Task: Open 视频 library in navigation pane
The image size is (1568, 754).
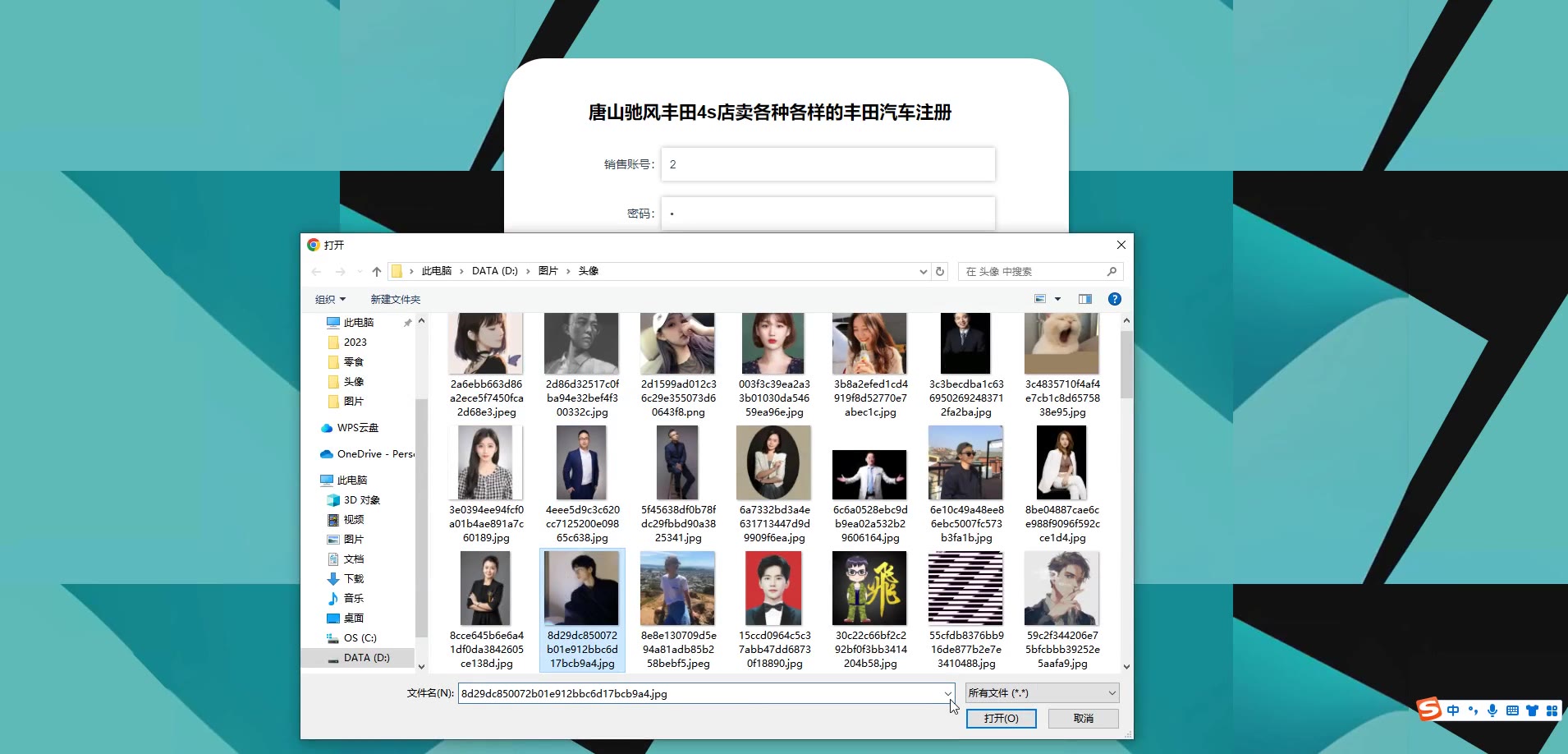Action: click(354, 520)
